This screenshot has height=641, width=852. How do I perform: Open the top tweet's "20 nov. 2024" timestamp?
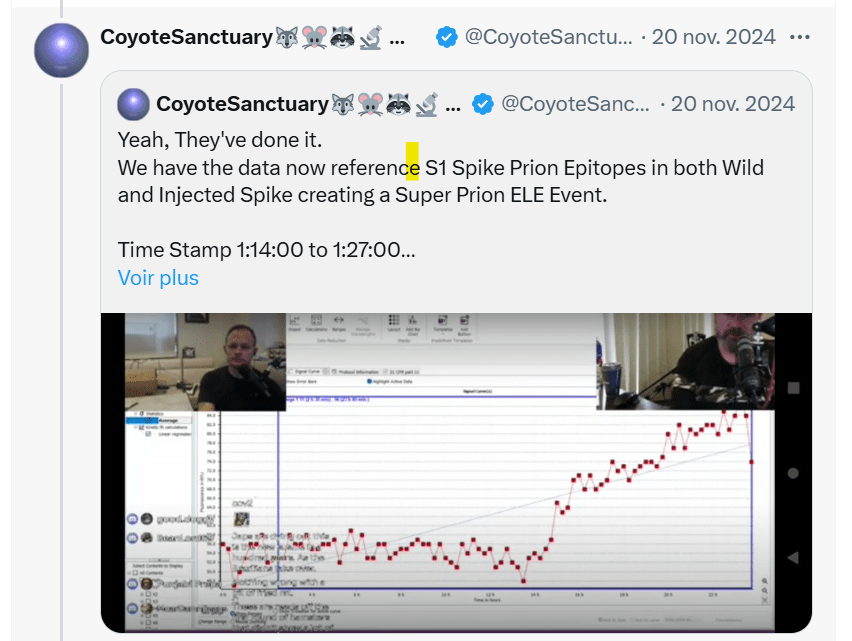714,38
